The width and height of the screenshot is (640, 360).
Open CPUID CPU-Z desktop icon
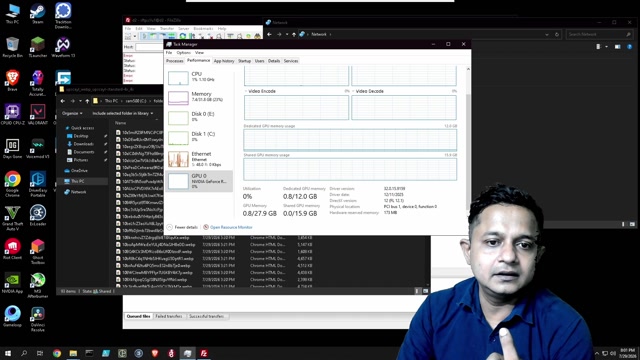[x=12, y=114]
